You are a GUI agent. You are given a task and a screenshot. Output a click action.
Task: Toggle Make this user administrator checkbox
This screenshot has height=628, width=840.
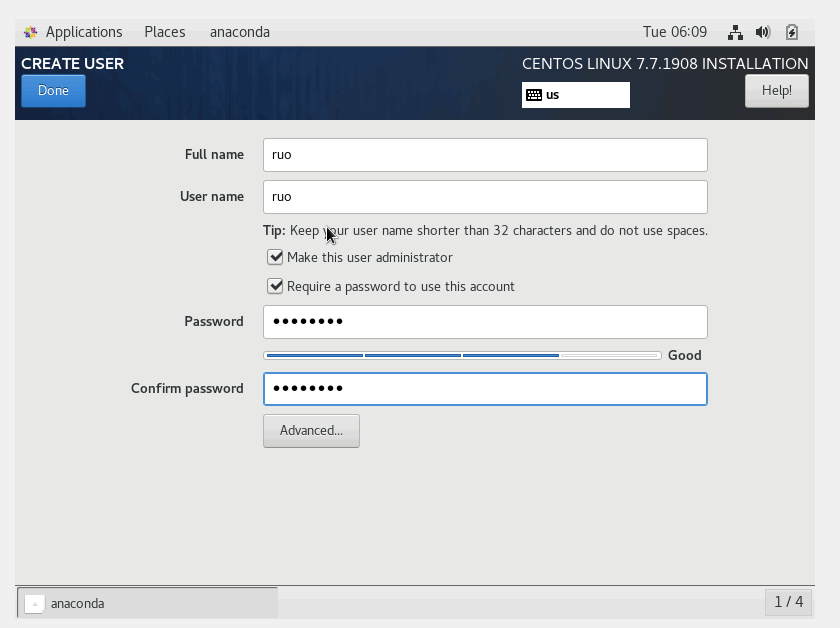tap(275, 257)
